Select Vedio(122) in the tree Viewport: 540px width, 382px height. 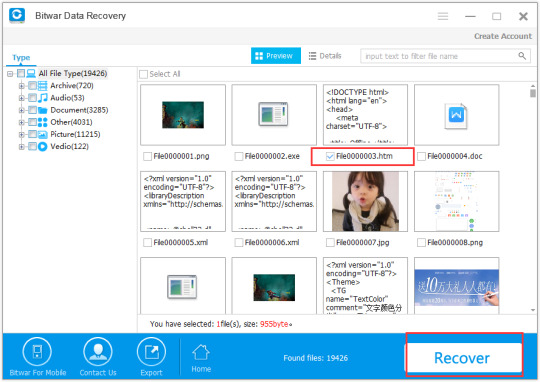point(70,146)
